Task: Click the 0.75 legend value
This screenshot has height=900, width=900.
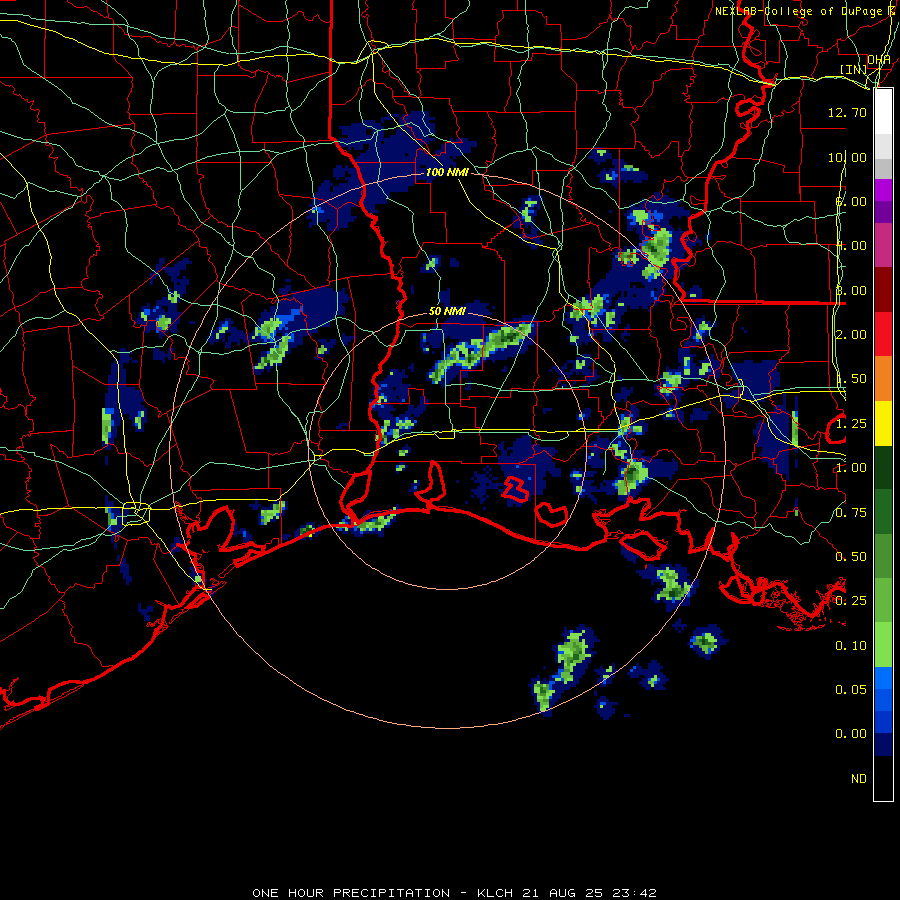Action: click(851, 513)
